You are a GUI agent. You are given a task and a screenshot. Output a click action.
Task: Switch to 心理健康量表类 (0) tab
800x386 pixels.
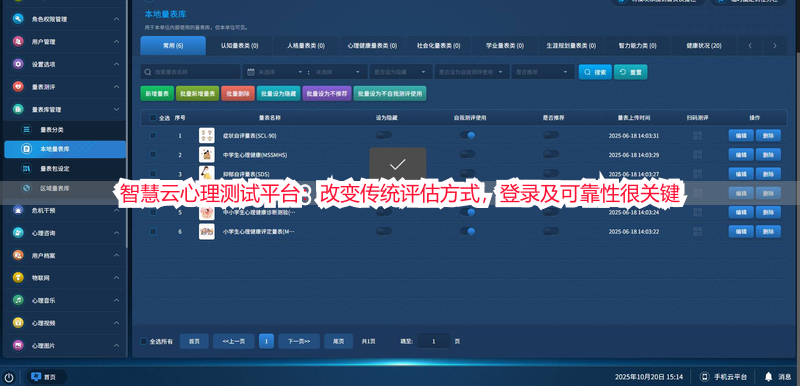tap(372, 45)
